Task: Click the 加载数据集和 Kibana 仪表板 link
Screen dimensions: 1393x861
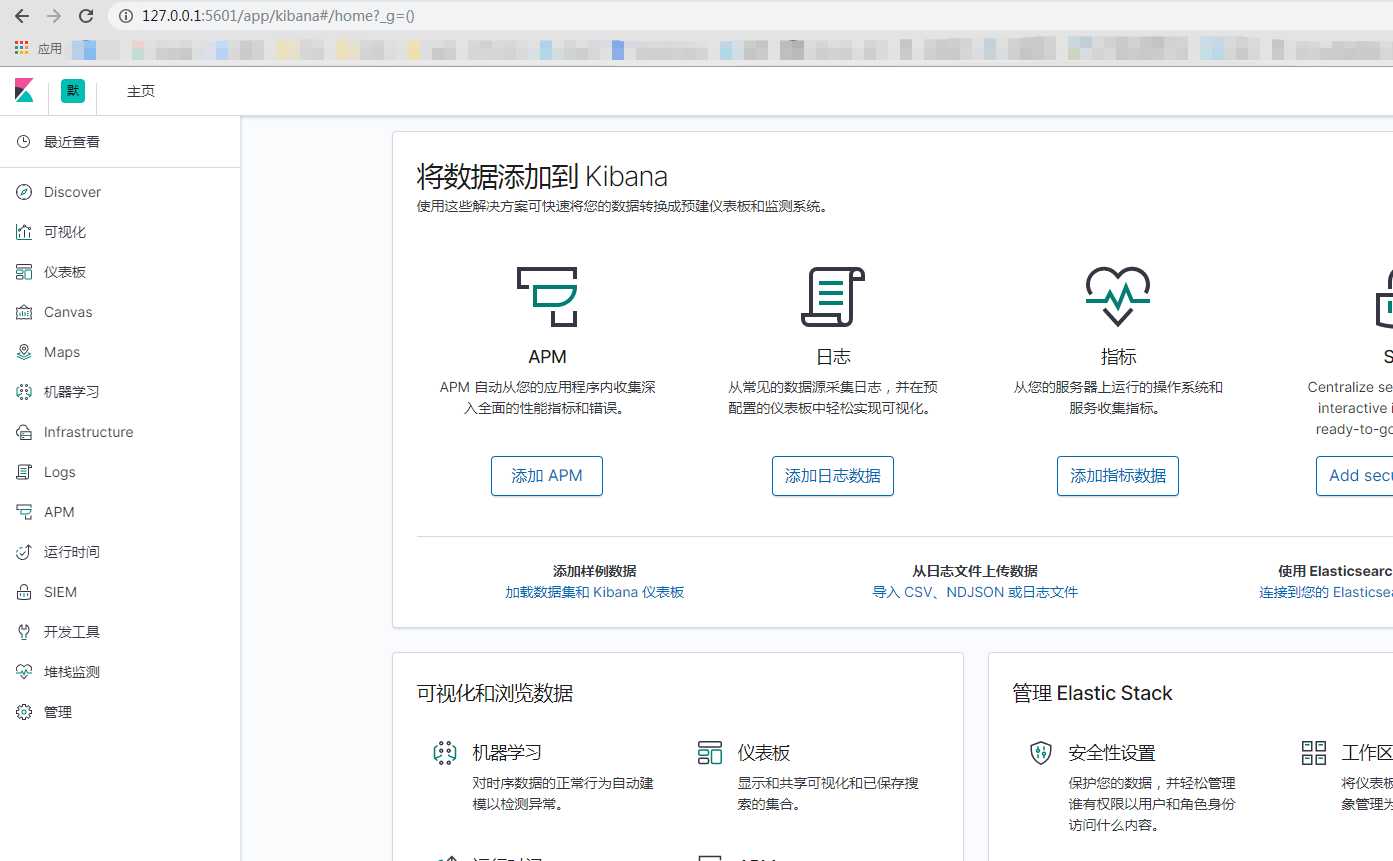Action: [594, 592]
